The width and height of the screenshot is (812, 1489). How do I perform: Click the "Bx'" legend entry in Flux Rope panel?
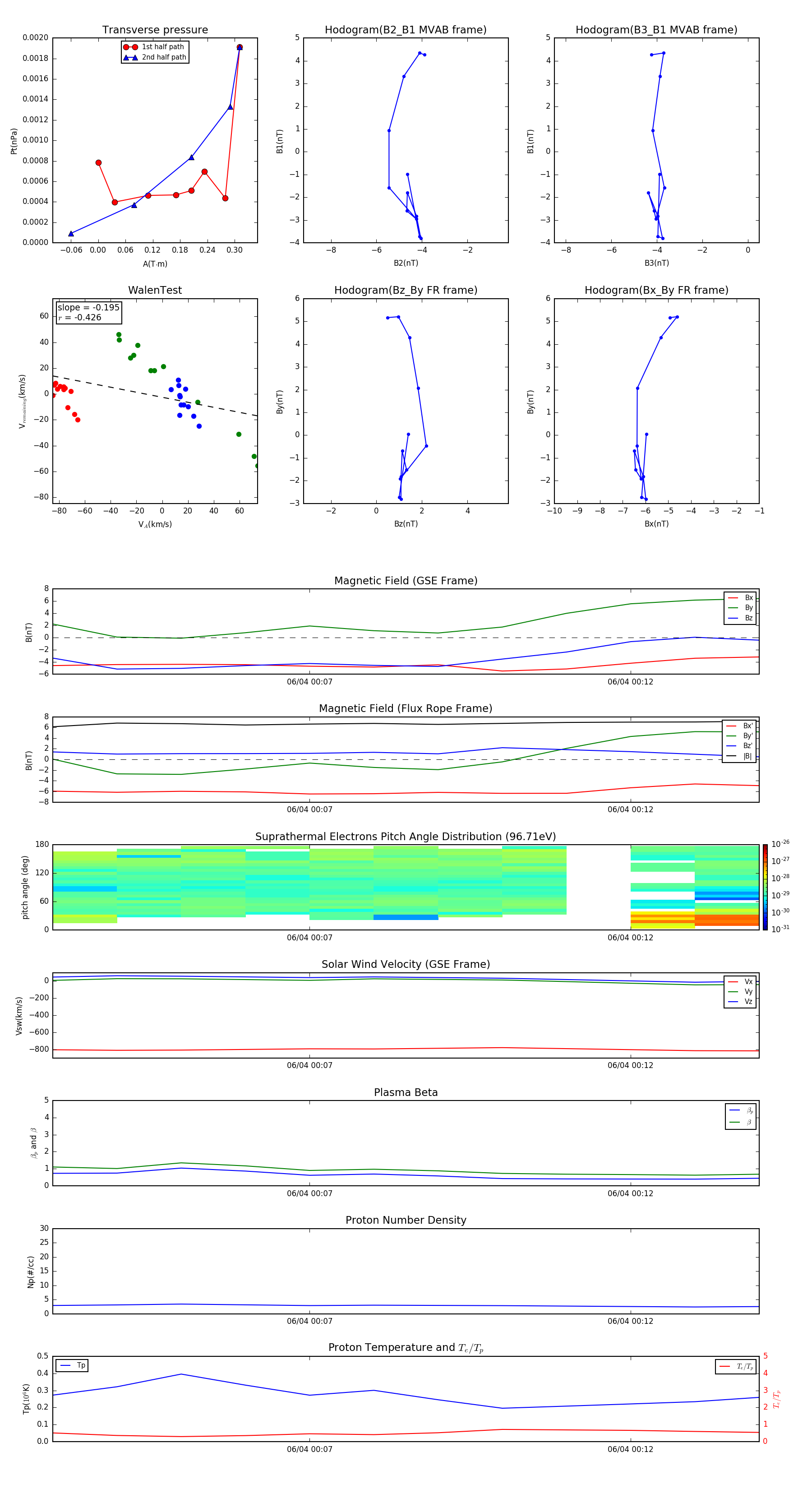coord(739,726)
